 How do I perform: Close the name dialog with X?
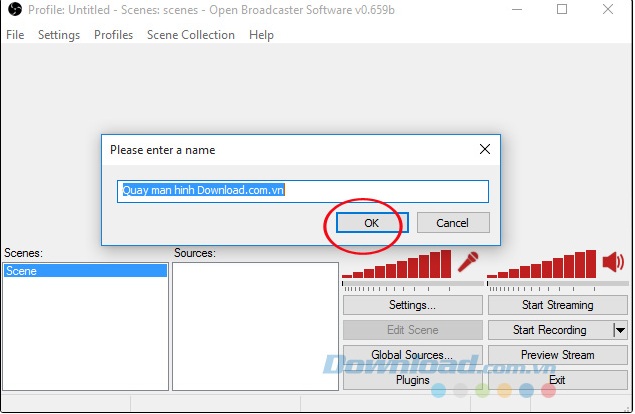485,150
